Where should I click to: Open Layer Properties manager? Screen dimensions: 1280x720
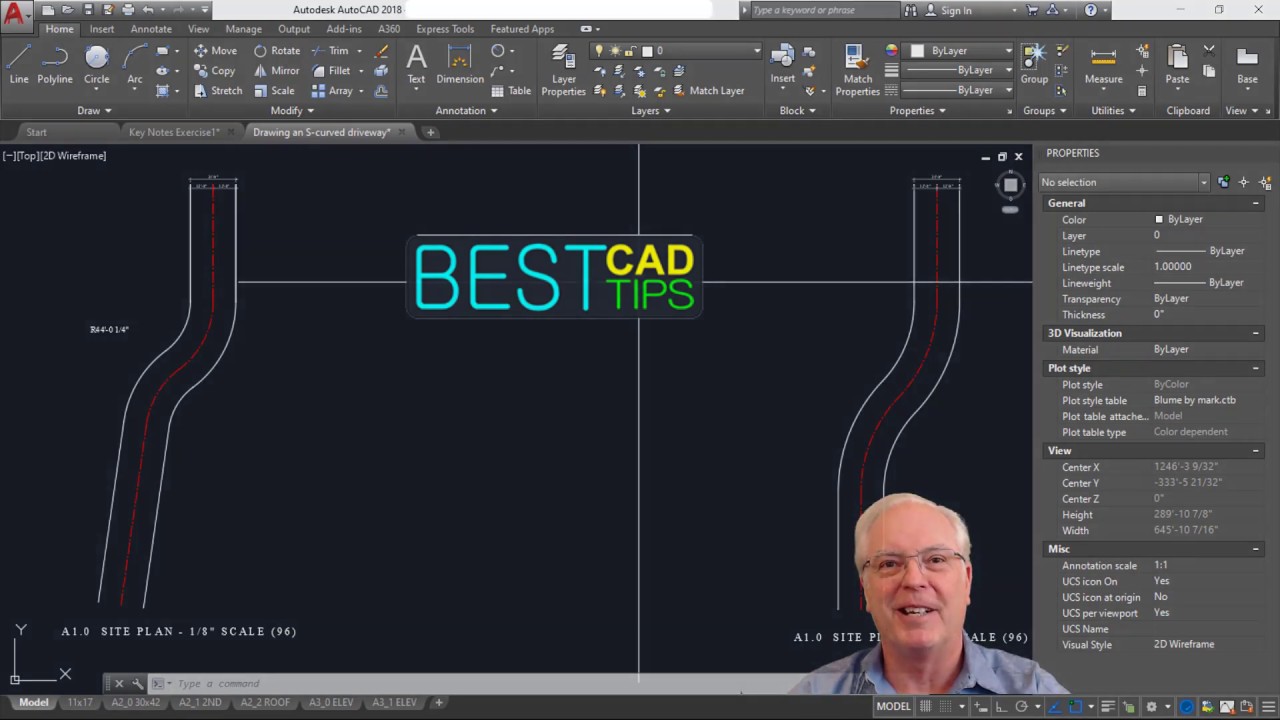point(564,70)
